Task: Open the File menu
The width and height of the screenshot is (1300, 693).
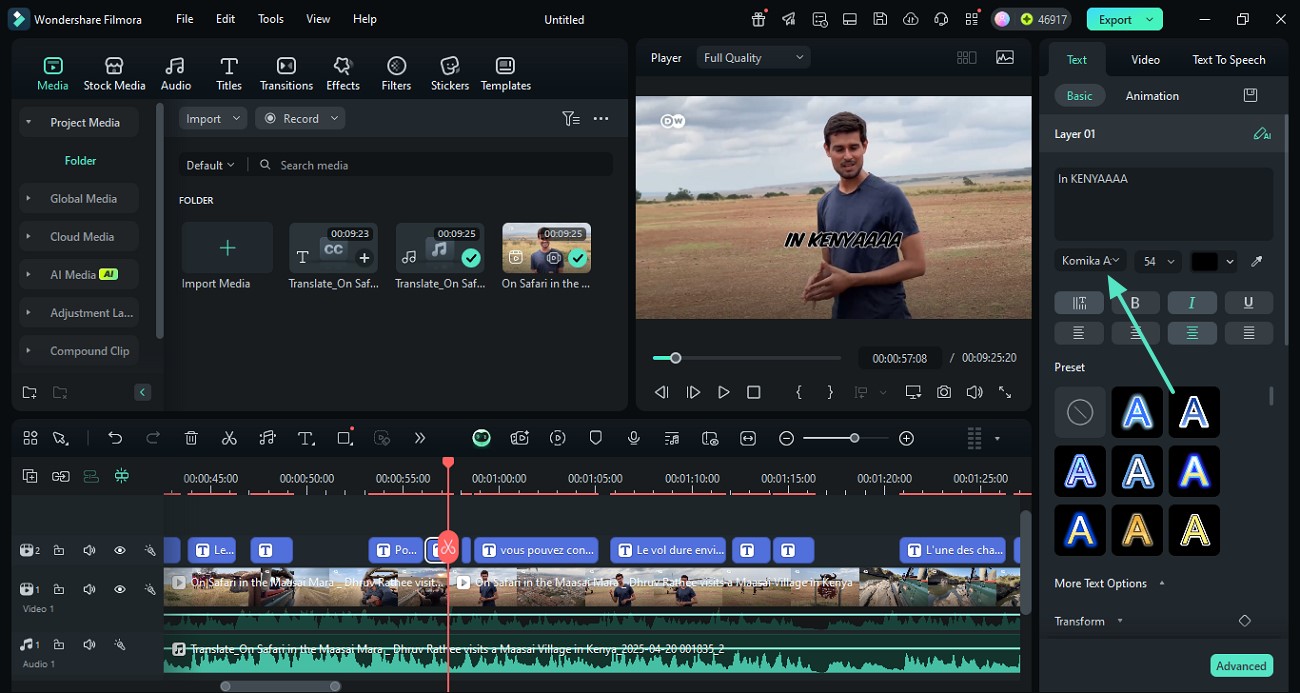Action: [x=185, y=19]
